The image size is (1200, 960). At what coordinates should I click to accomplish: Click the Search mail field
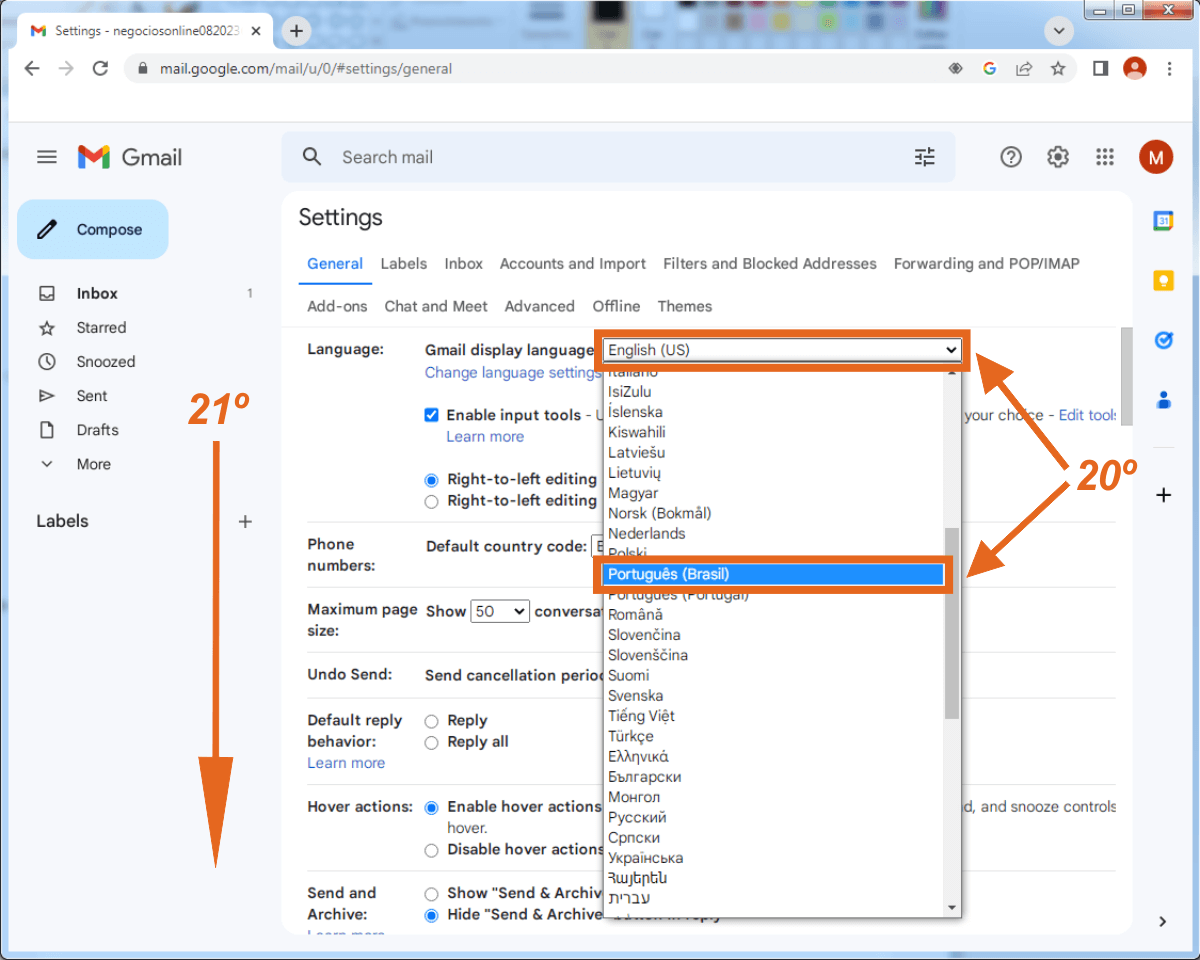pos(620,157)
